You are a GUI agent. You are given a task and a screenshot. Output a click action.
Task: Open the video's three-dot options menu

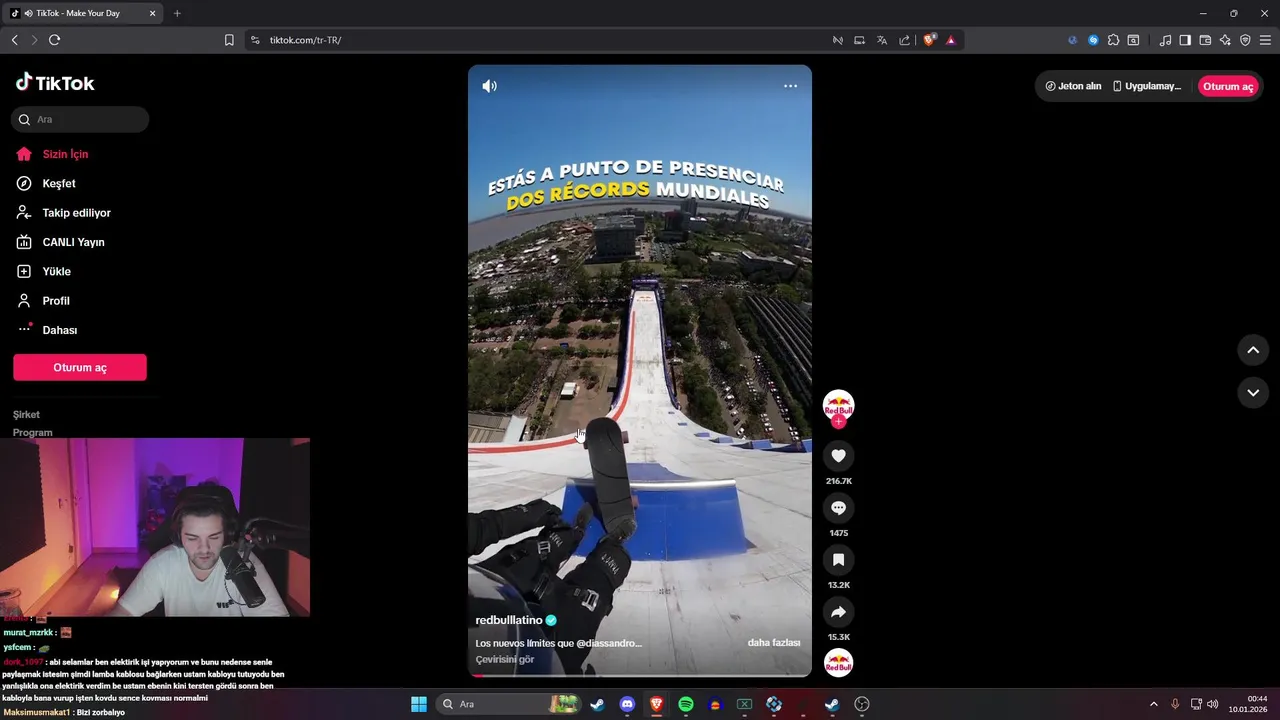(790, 86)
